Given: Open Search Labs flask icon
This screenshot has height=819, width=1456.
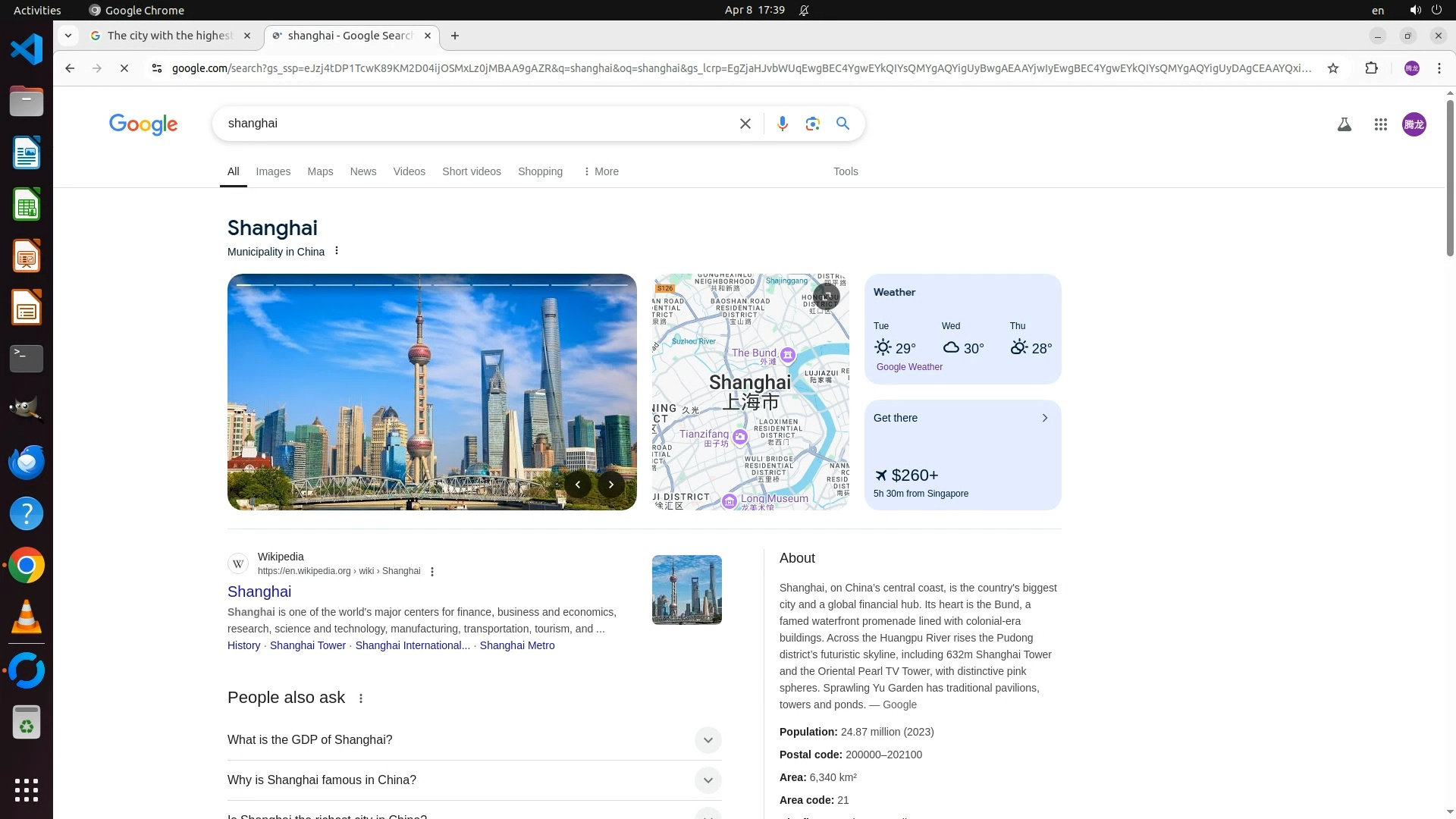Looking at the screenshot, I should pos(1344,124).
